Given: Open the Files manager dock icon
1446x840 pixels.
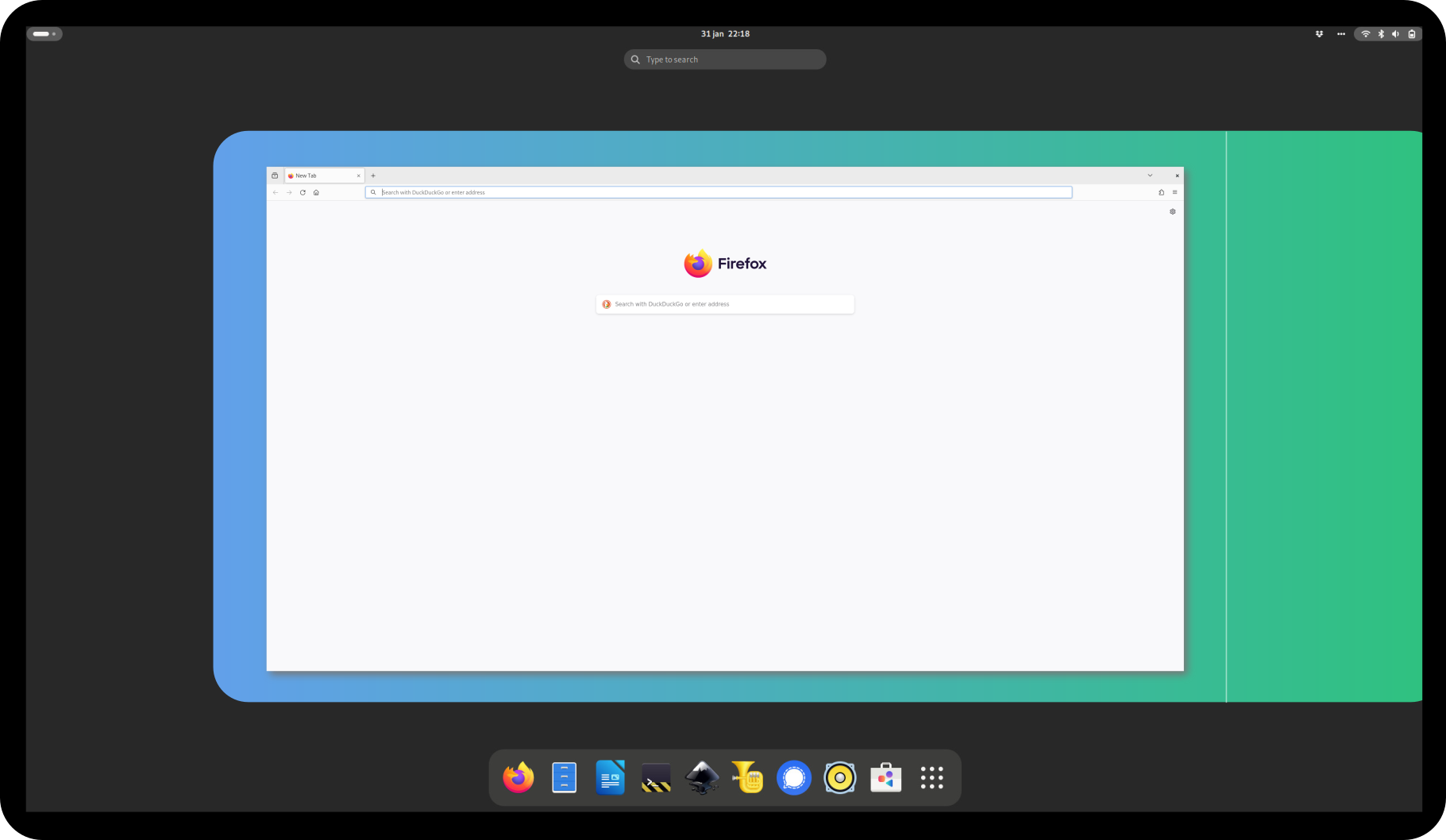Looking at the screenshot, I should click(x=564, y=777).
